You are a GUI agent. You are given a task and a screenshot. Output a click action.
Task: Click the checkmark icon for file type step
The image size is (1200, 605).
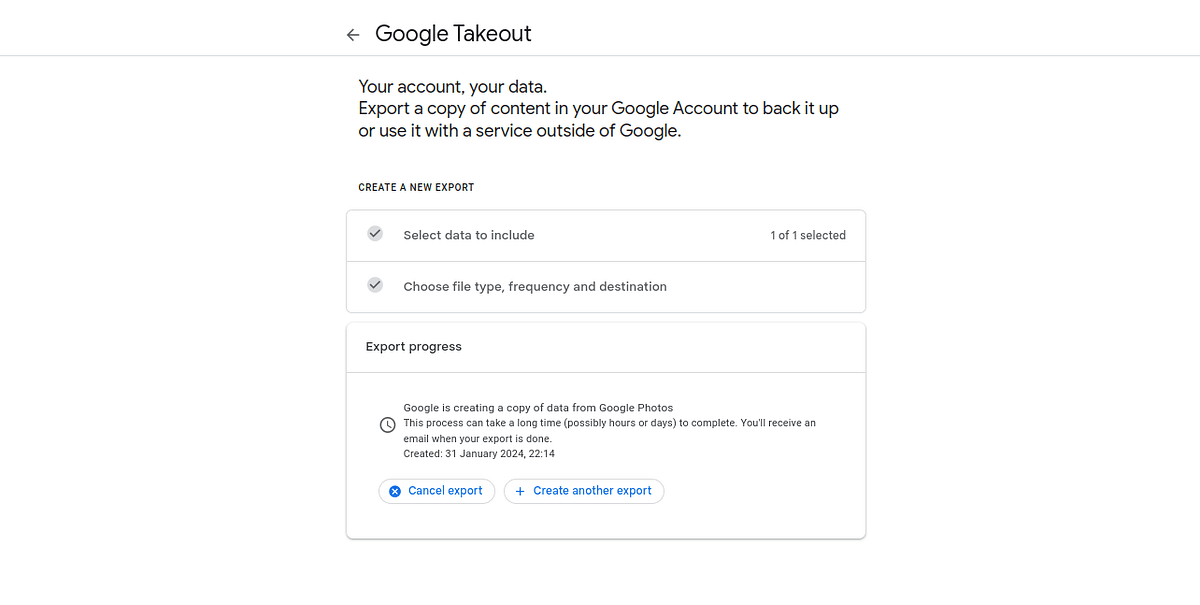375,285
